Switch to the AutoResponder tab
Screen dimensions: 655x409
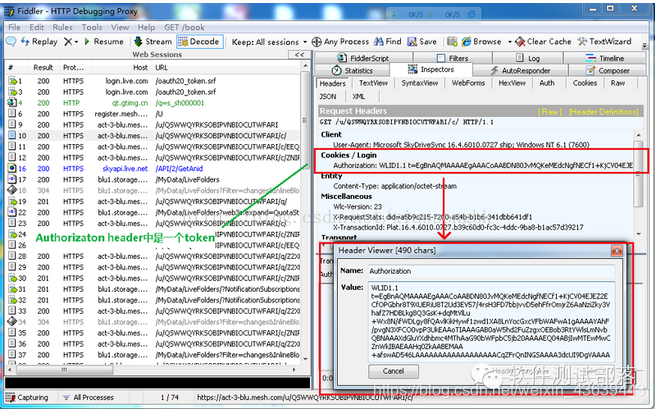(x=520, y=71)
